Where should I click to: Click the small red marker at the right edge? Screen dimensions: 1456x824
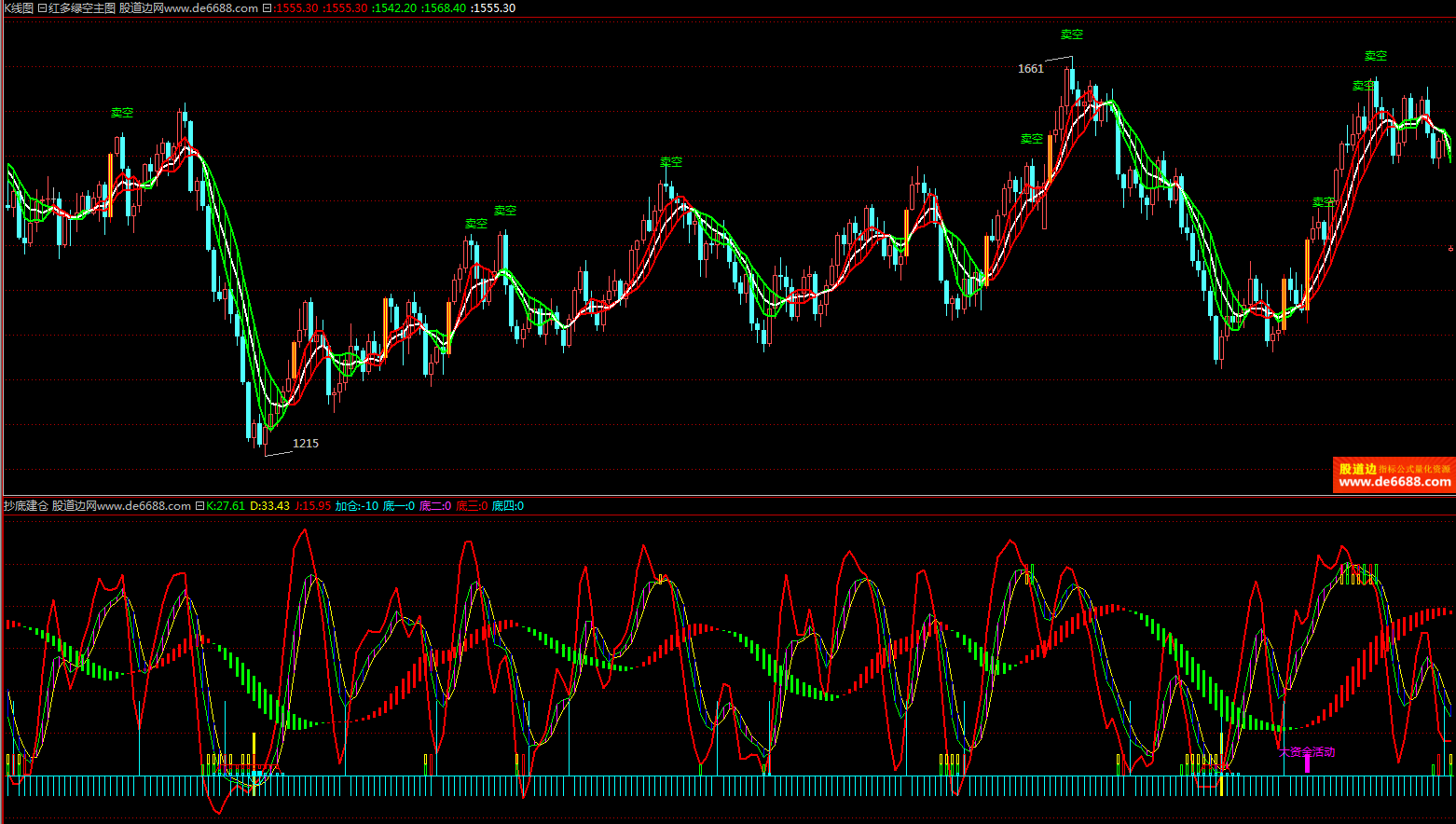click(x=1450, y=249)
